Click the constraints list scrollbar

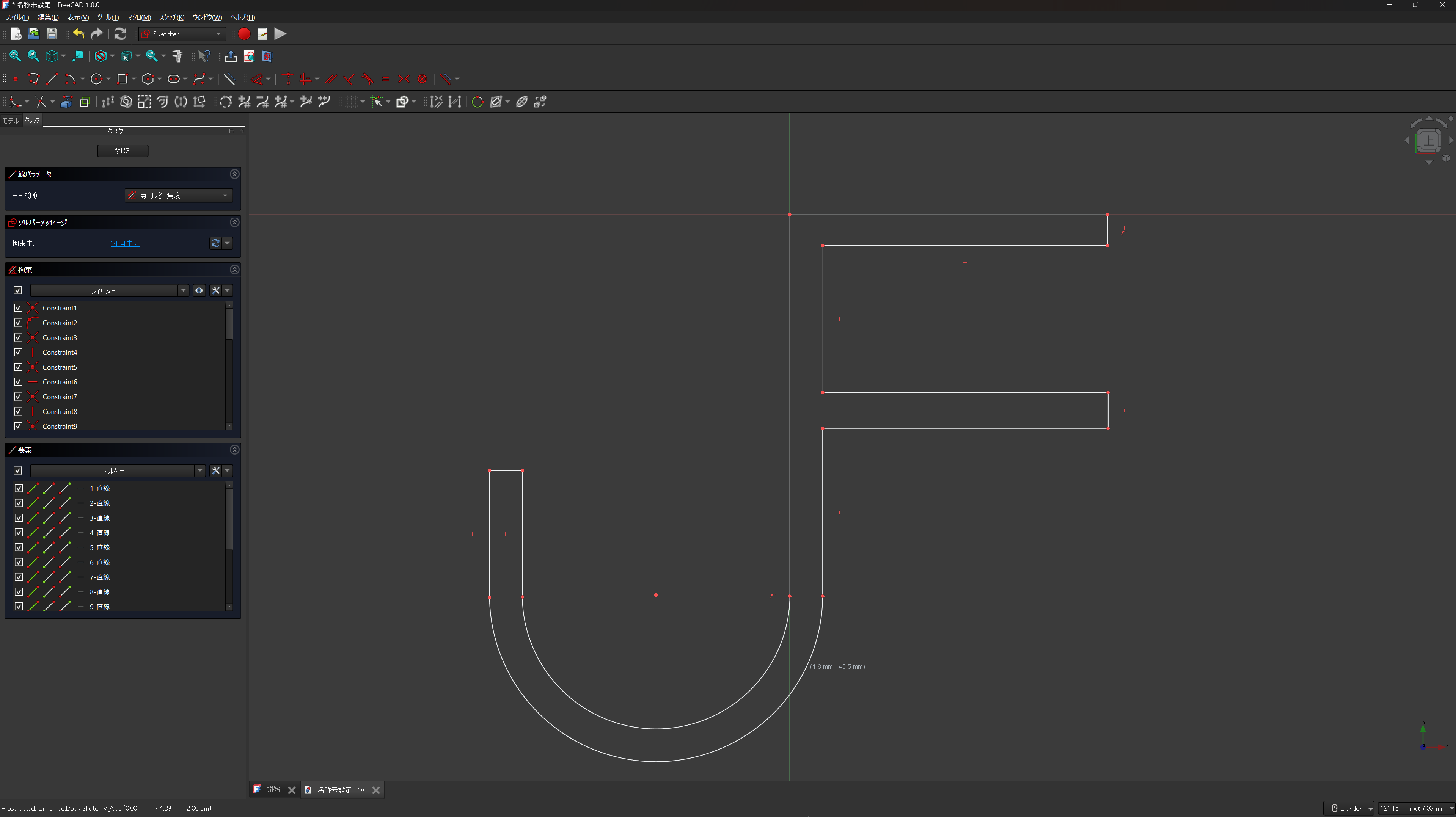point(229,325)
